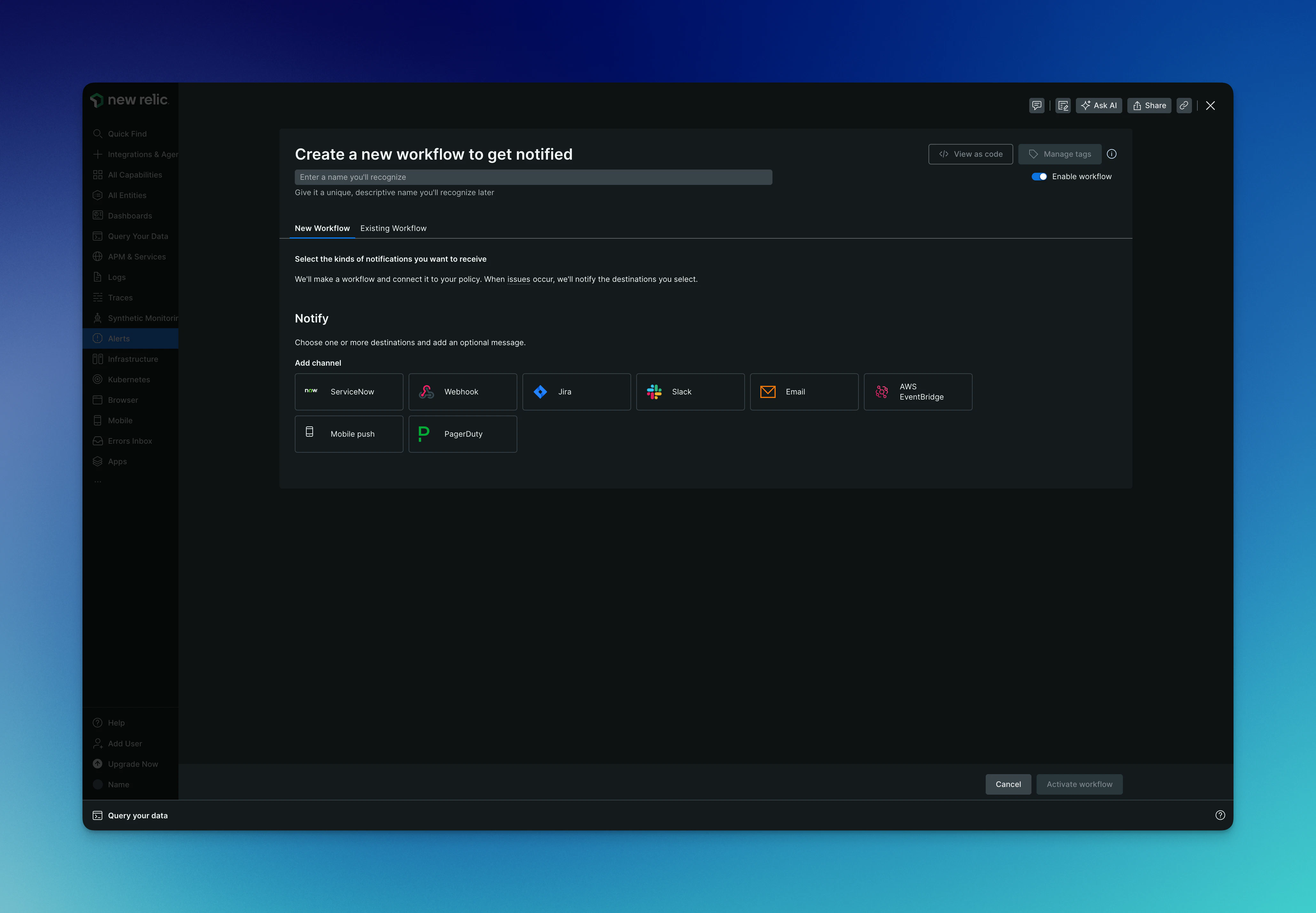This screenshot has width=1316, height=913.
Task: Click Upgrade Now in sidebar
Action: (130, 764)
